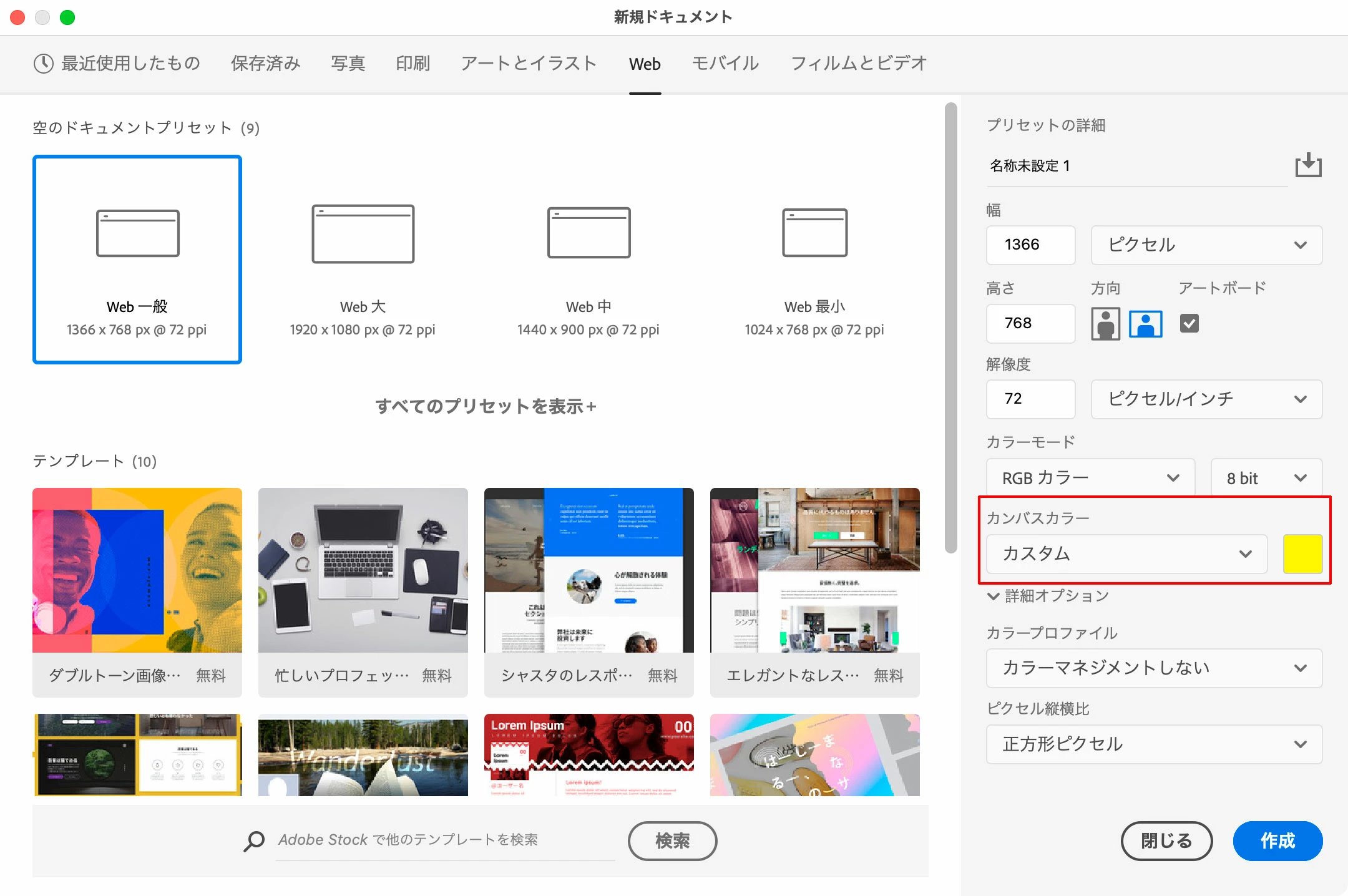Screen dimensions: 1348x896
Task: Click the yellow canvas color swatch
Action: (x=1302, y=553)
